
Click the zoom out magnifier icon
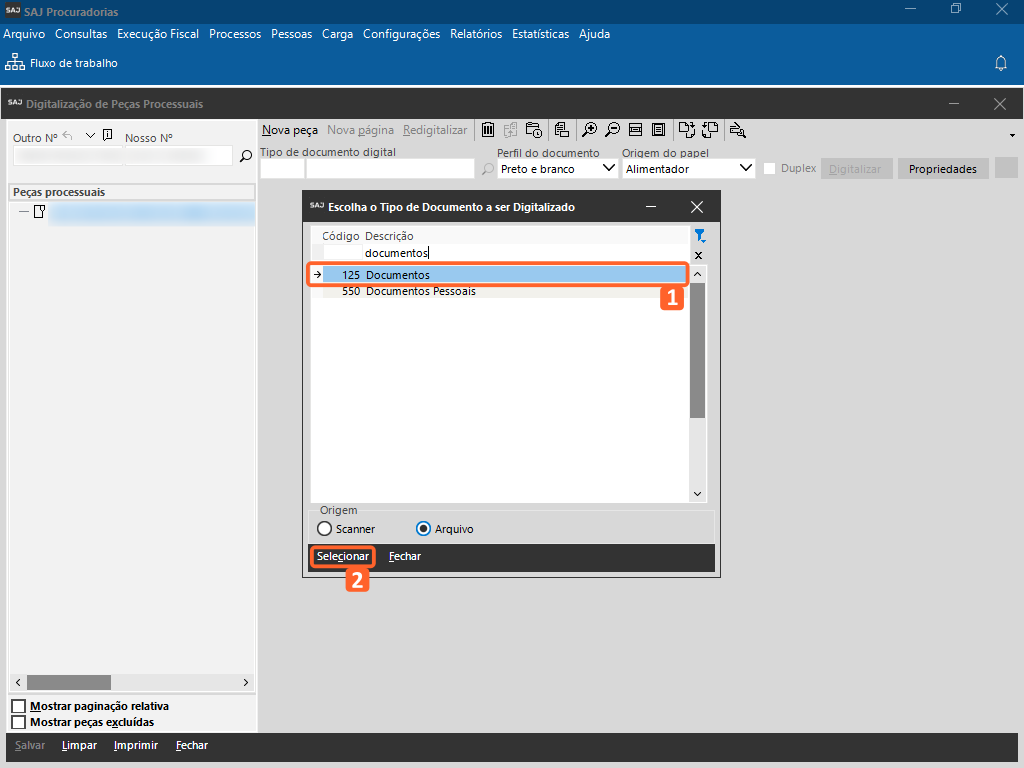(612, 130)
